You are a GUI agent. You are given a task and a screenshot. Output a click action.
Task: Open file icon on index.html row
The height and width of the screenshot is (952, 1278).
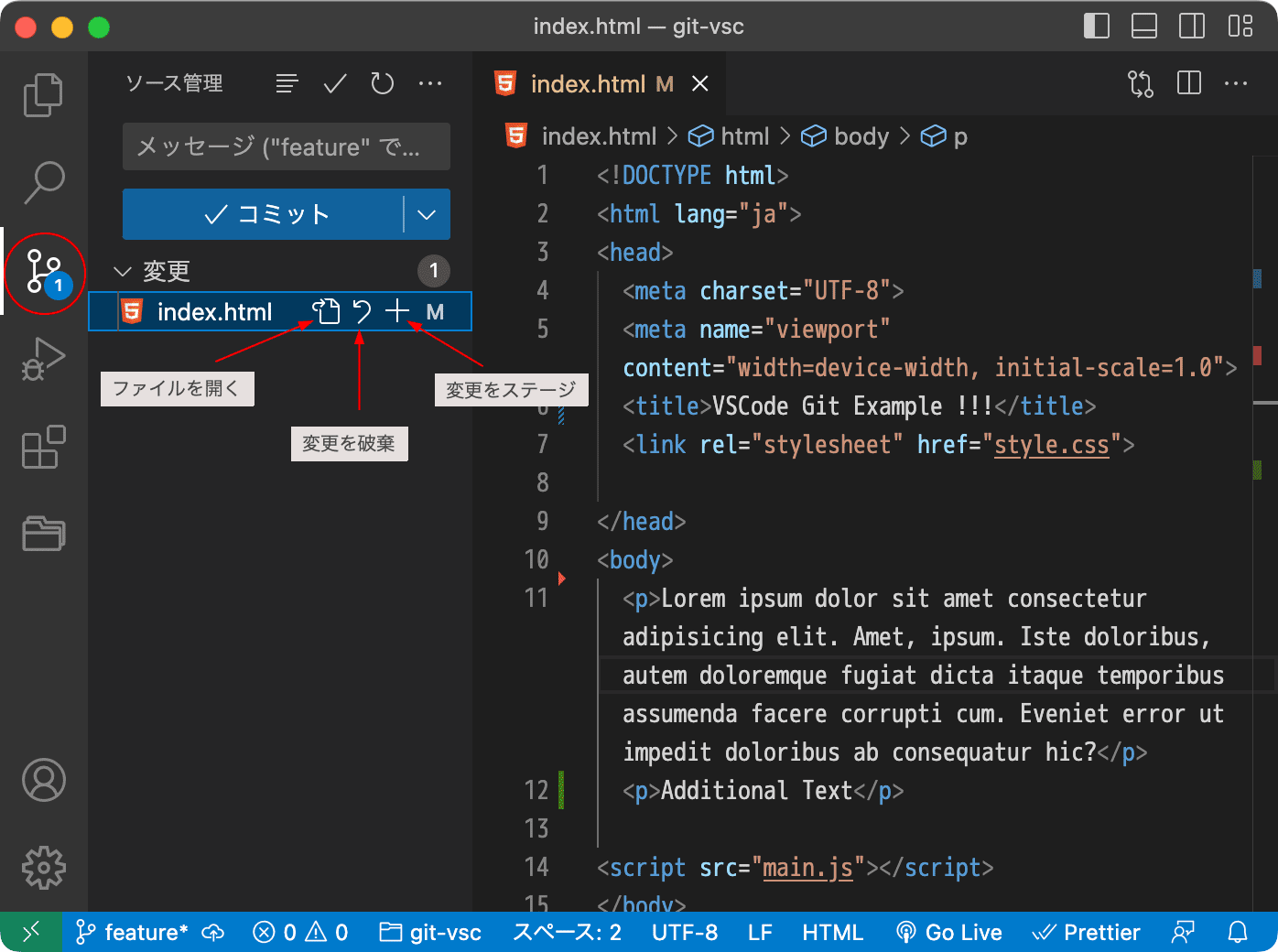point(327,312)
